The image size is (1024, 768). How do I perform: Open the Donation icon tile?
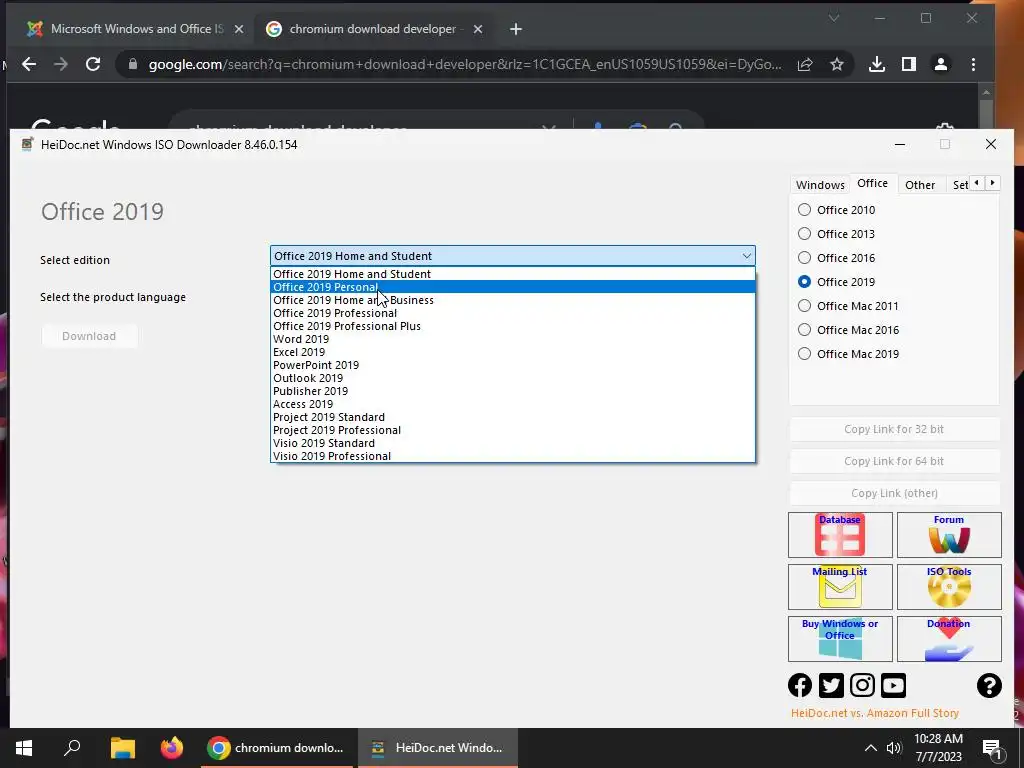[949, 639]
